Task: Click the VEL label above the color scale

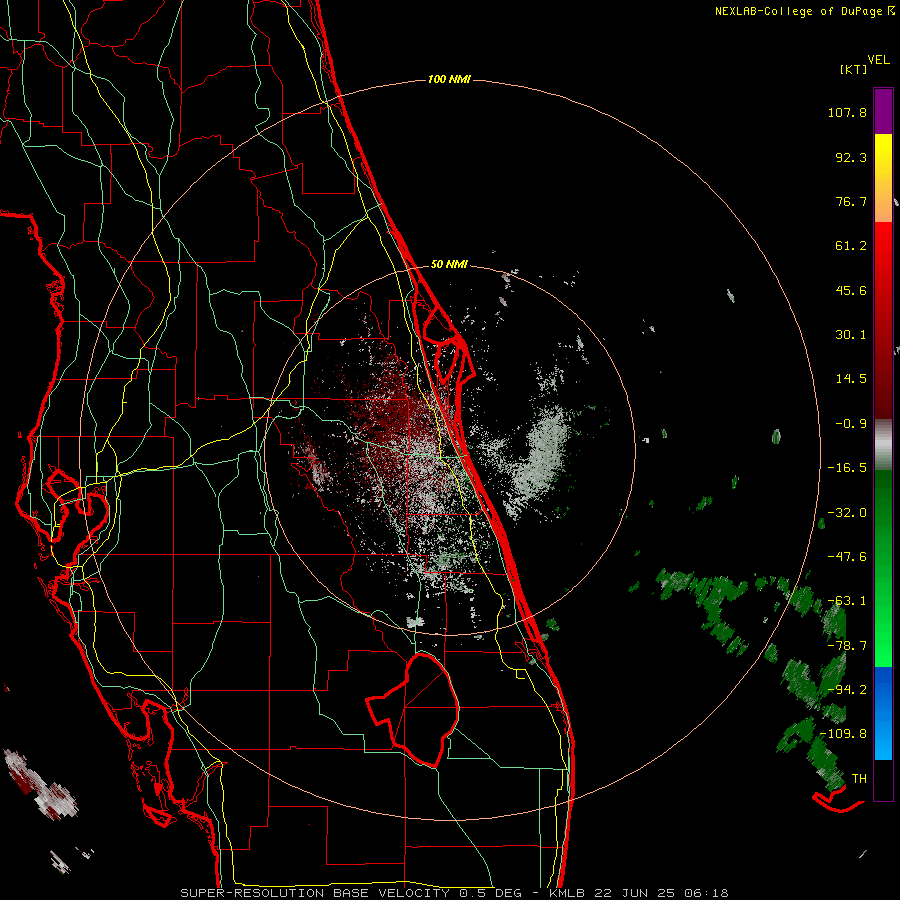Action: pos(878,60)
